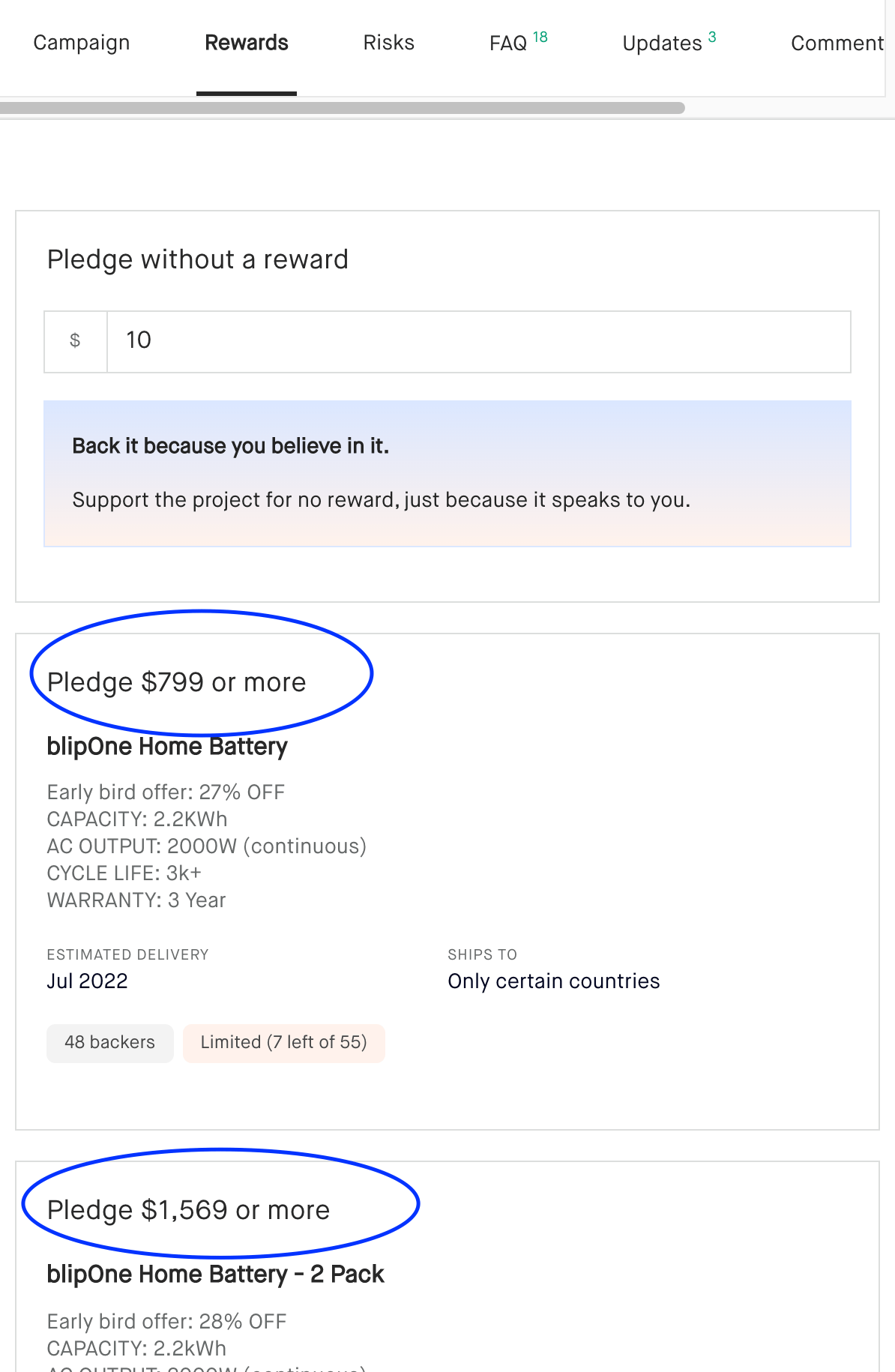The height and width of the screenshot is (1372, 895).
Task: Select the Rewards tab
Action: click(x=247, y=43)
